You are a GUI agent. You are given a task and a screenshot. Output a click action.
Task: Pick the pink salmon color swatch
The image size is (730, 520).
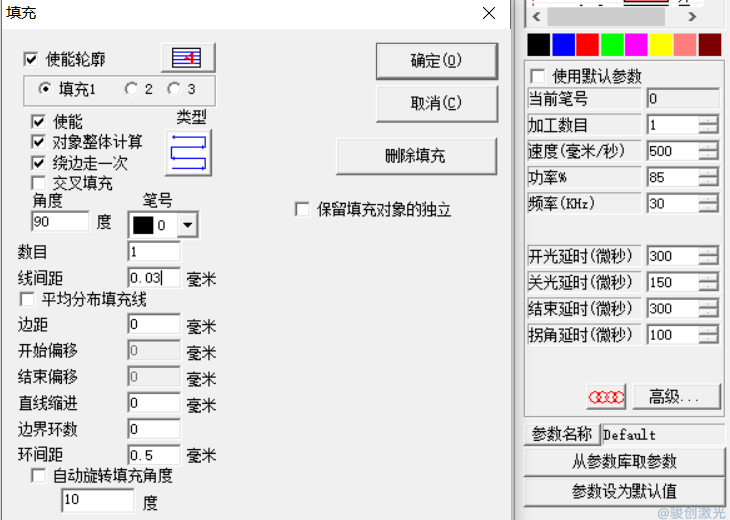(685, 45)
